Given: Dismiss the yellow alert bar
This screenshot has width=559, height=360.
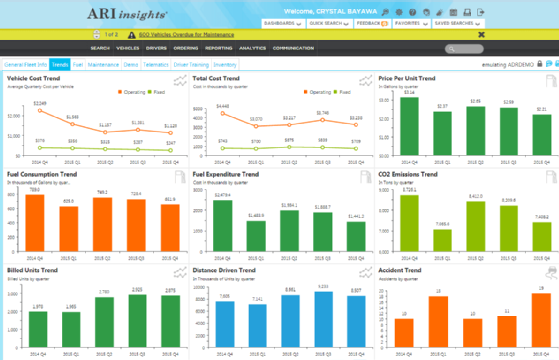Looking at the screenshot, I should [x=481, y=35].
